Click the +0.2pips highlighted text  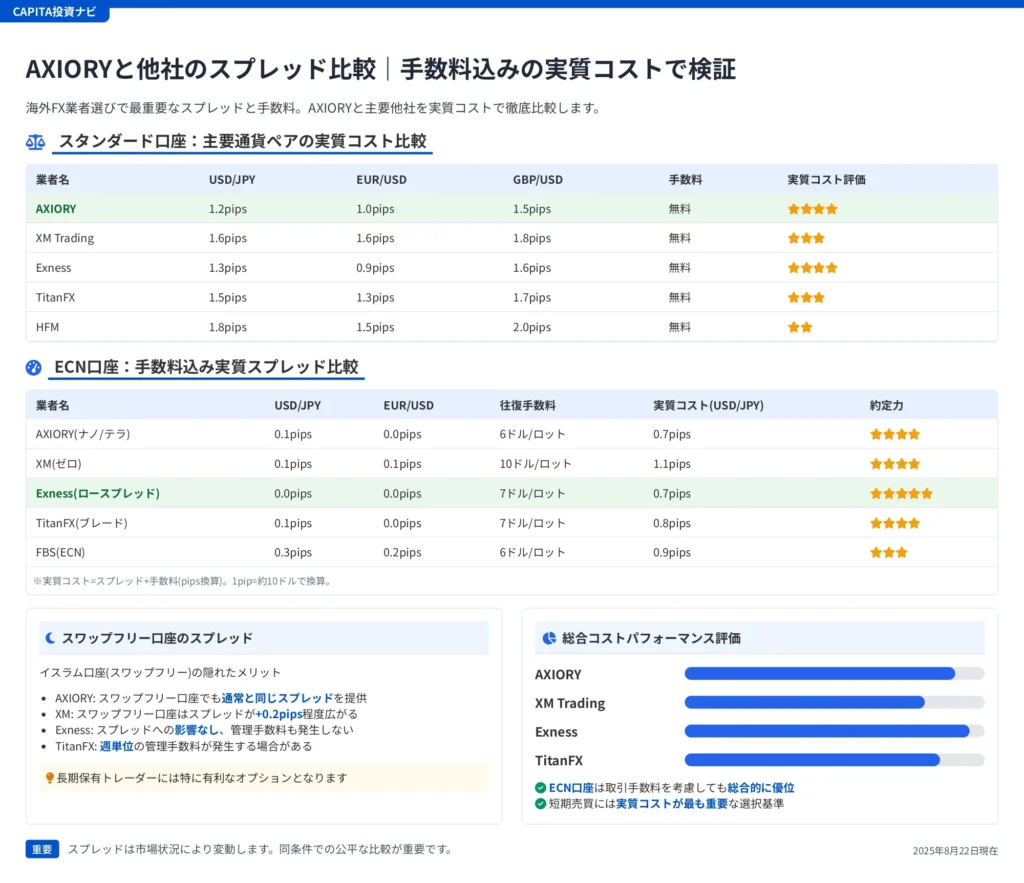tap(278, 714)
